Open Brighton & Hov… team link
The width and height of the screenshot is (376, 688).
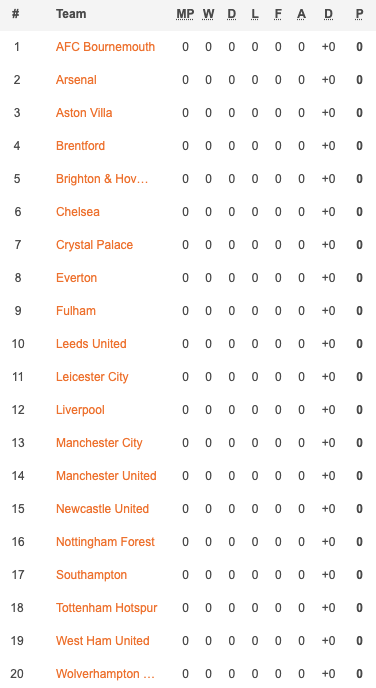tap(102, 179)
